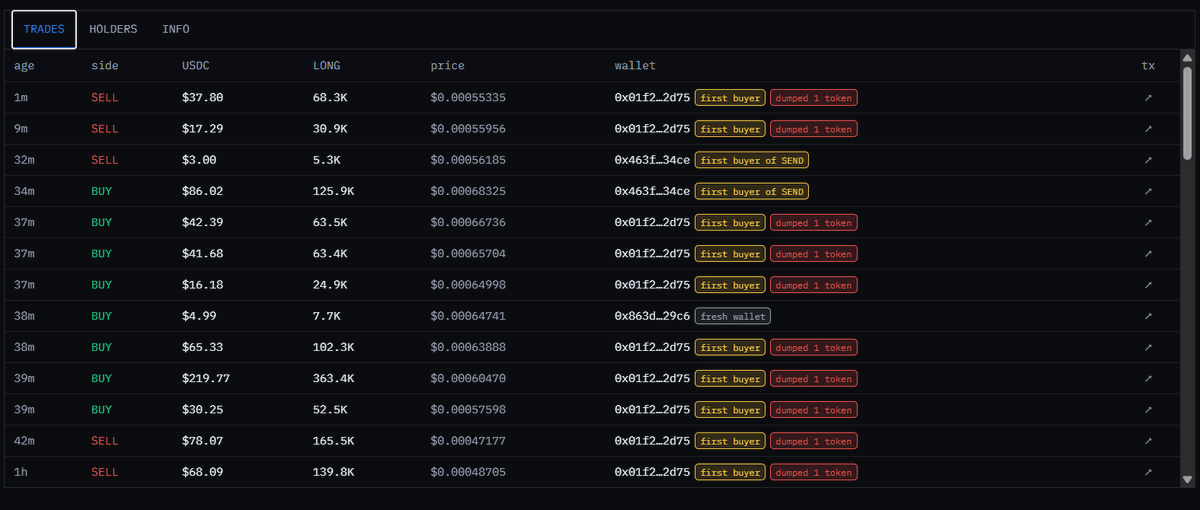This screenshot has height=510, width=1200.
Task: Switch to the HOLDERS tab
Action: click(113, 29)
